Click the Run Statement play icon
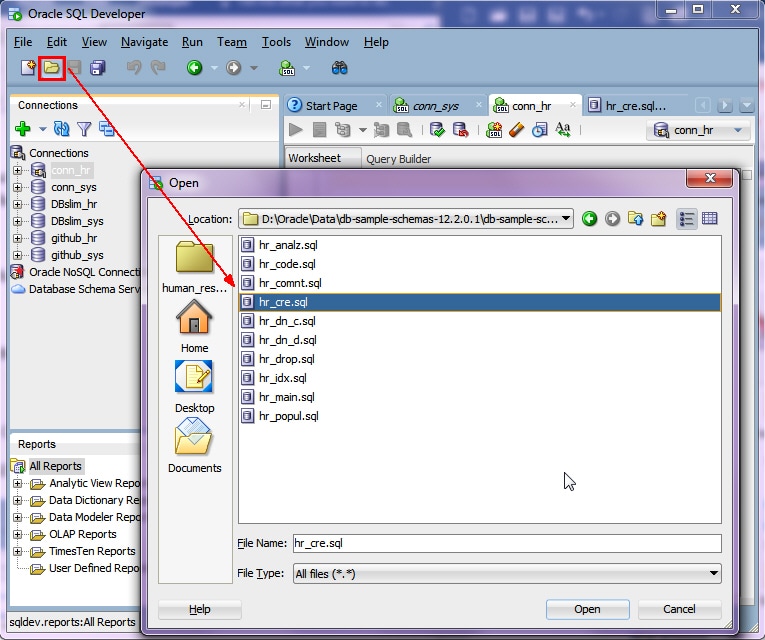765x640 pixels. (x=296, y=130)
